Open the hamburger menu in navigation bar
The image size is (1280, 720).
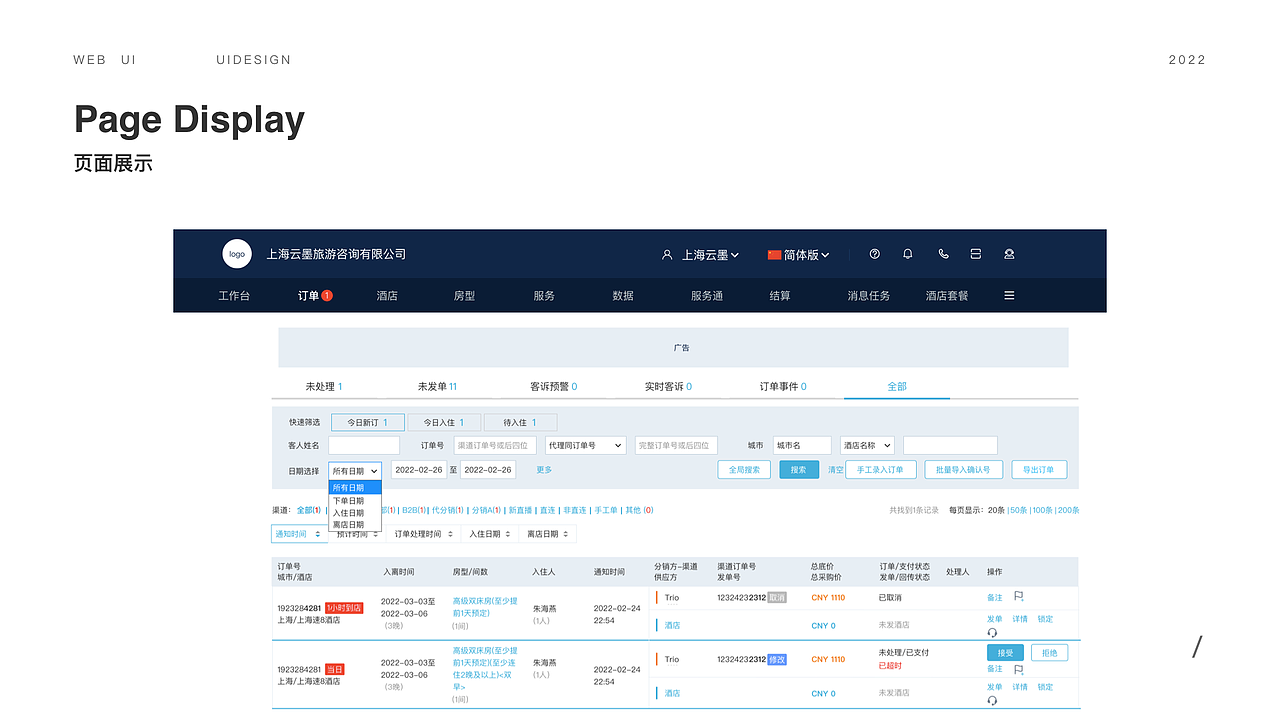(1009, 296)
